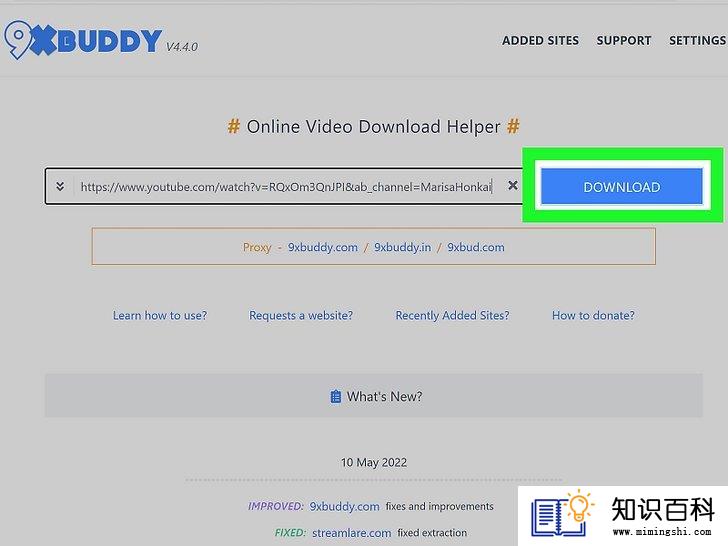
Task: Click the clipboard icon beside What's New
Action: [336, 397]
